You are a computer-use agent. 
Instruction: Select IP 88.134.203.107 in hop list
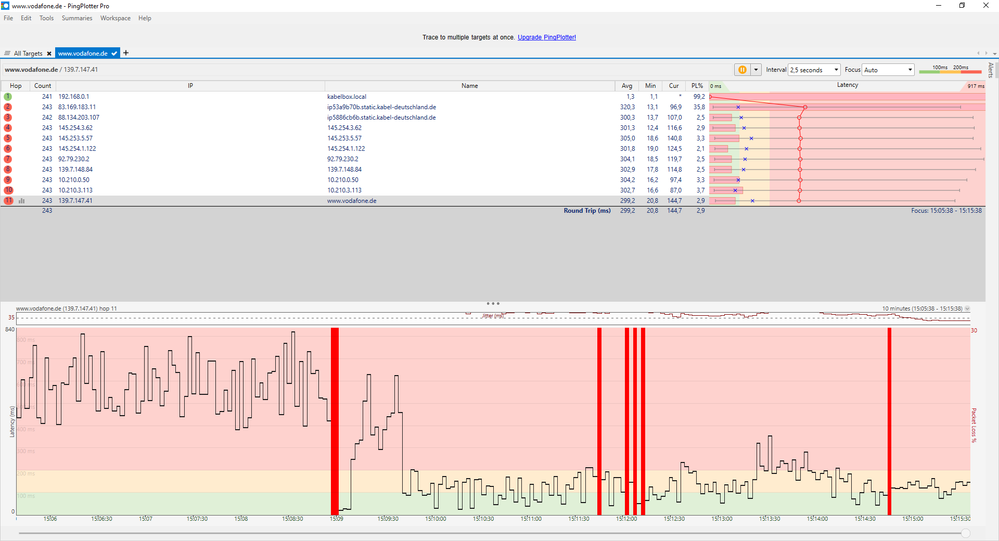(x=79, y=117)
